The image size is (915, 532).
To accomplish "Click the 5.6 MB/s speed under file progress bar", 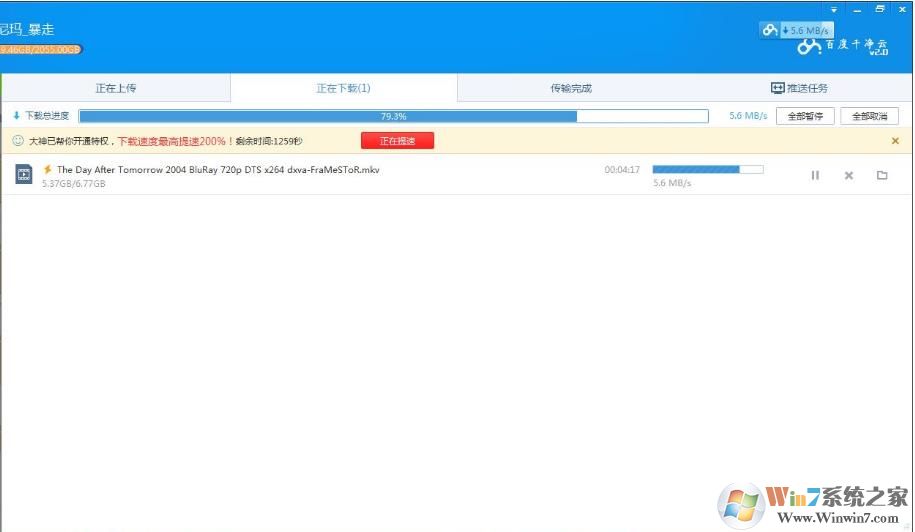I will tap(672, 183).
